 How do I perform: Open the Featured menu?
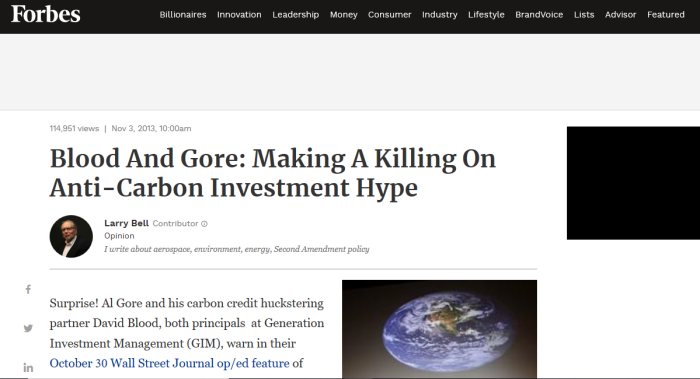[x=666, y=15]
